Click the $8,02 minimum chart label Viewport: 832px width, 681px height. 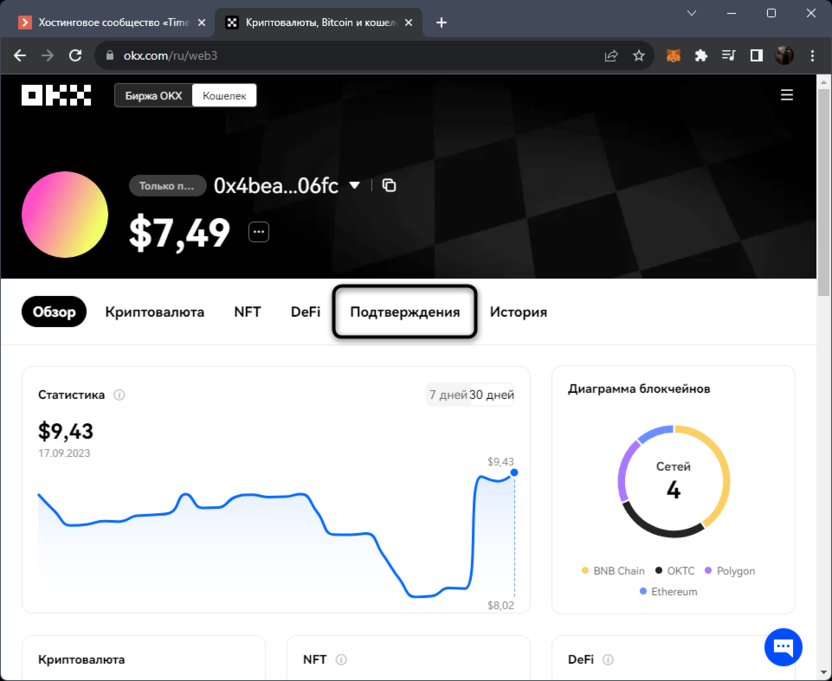coord(500,605)
